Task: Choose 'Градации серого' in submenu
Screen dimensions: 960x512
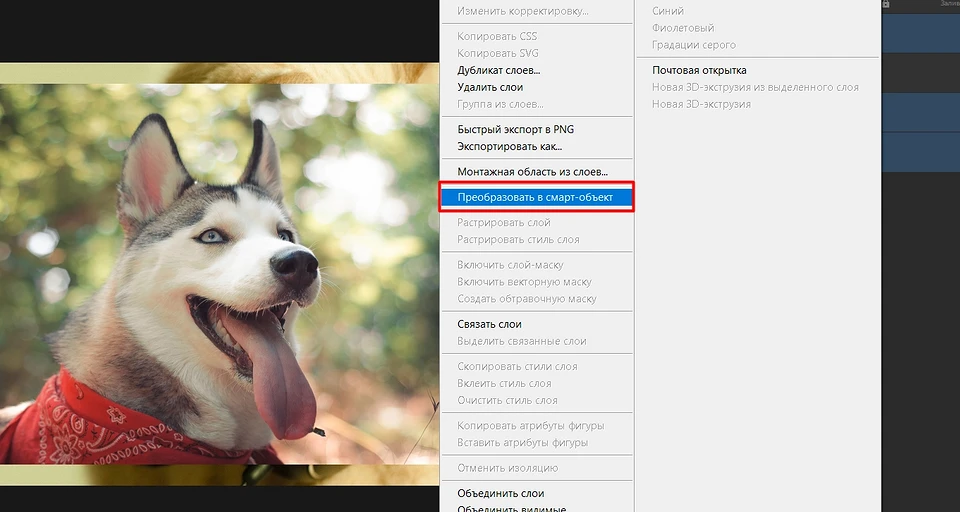Action: 693,45
